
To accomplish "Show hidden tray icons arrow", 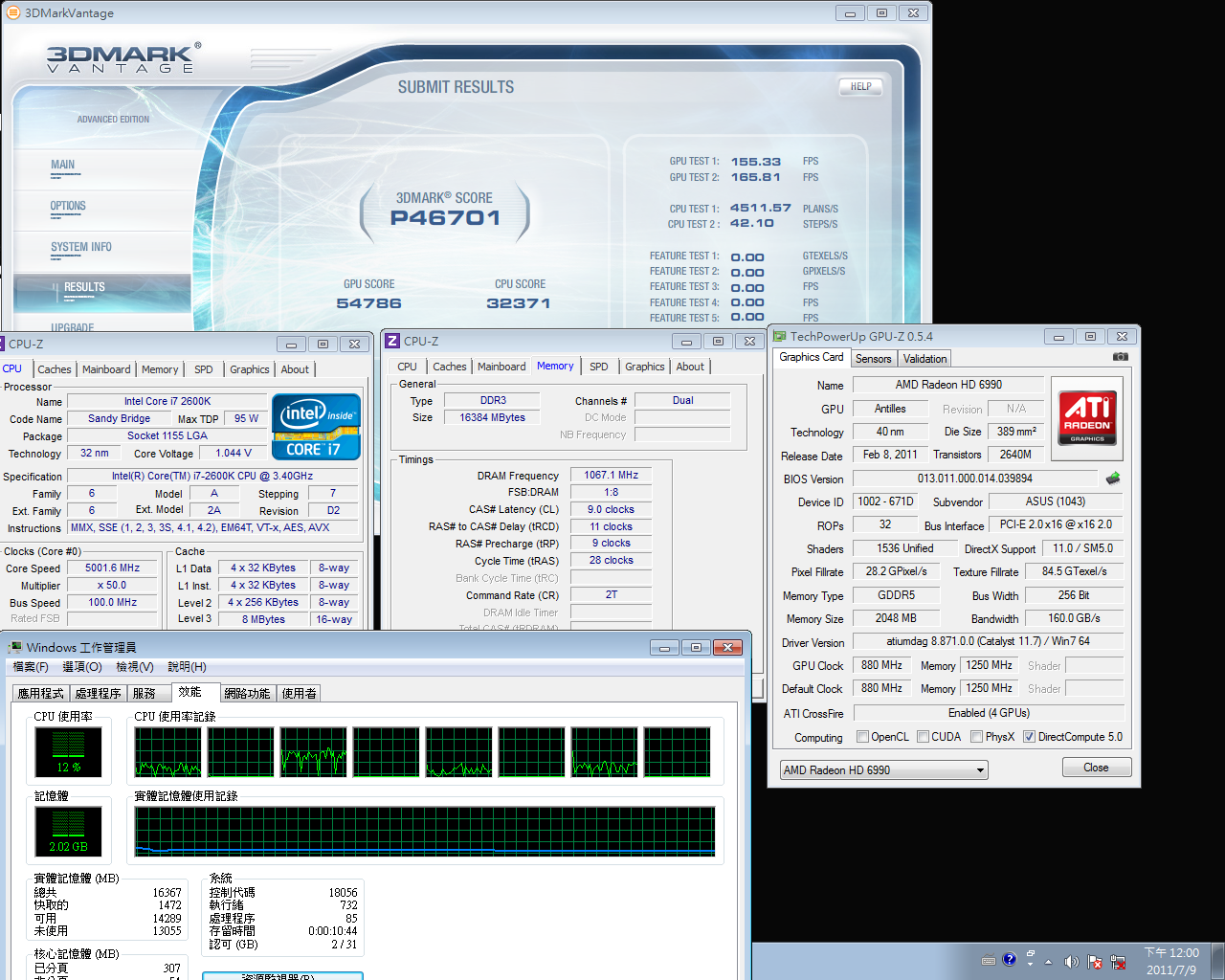I will (1048, 962).
